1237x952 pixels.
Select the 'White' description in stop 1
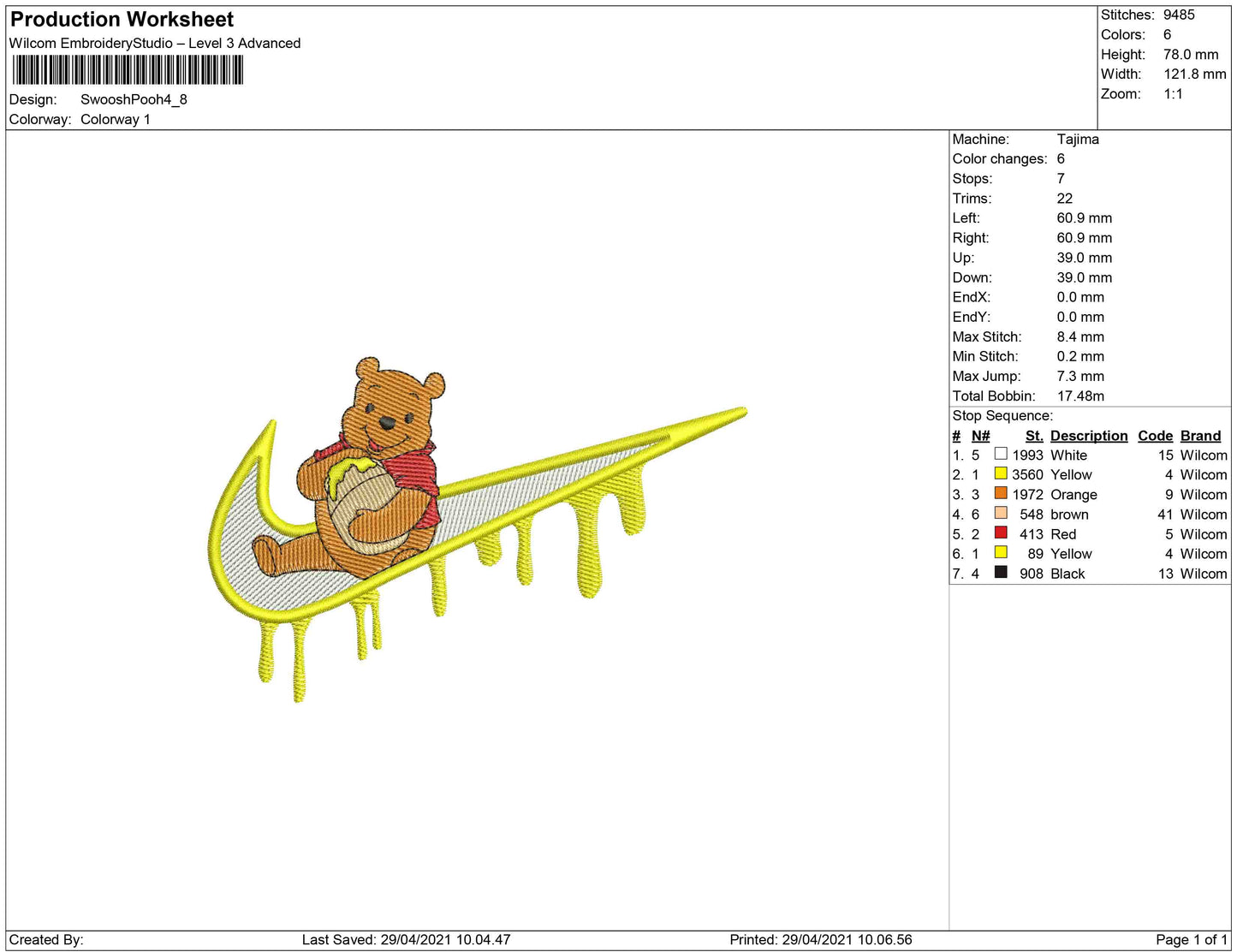tap(1069, 455)
